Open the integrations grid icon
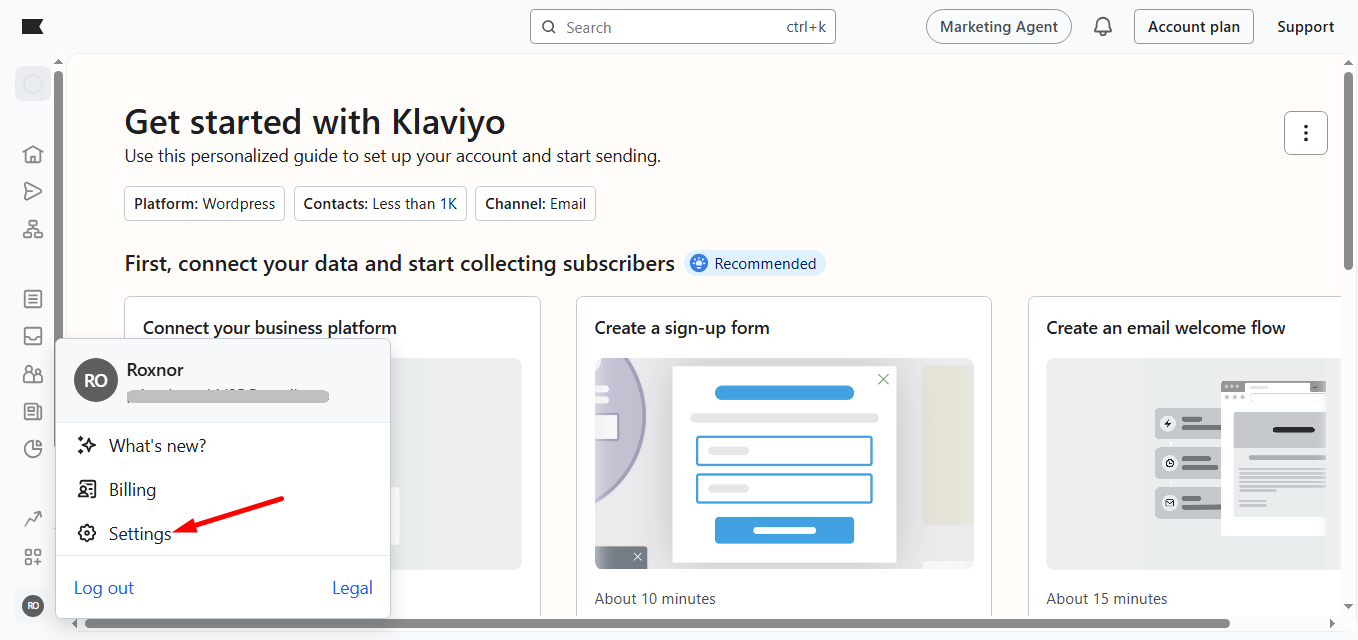The width and height of the screenshot is (1358, 640). 33,556
